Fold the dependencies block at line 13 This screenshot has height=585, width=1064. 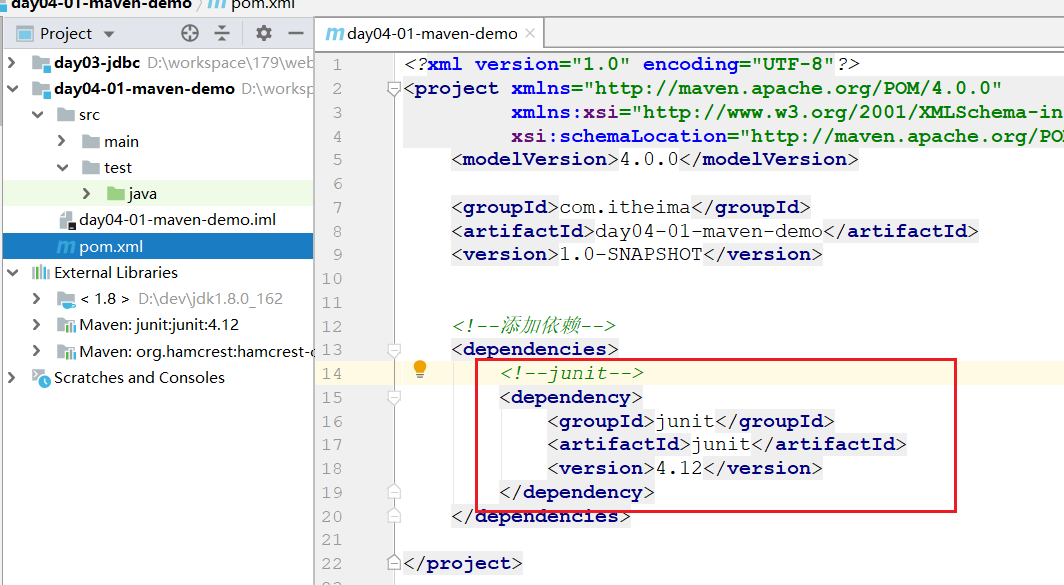click(394, 349)
